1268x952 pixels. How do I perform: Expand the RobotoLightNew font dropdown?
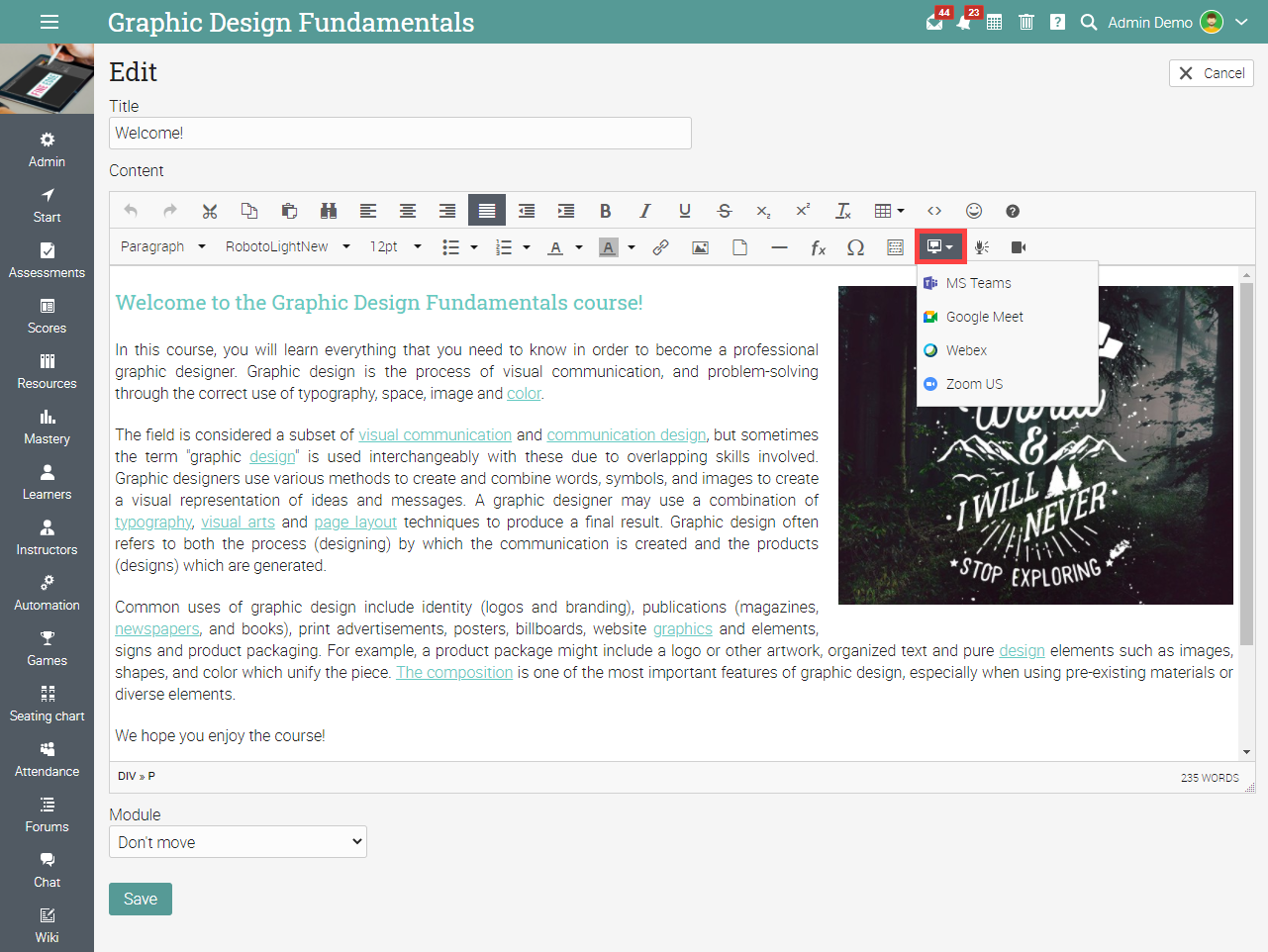[x=287, y=246]
